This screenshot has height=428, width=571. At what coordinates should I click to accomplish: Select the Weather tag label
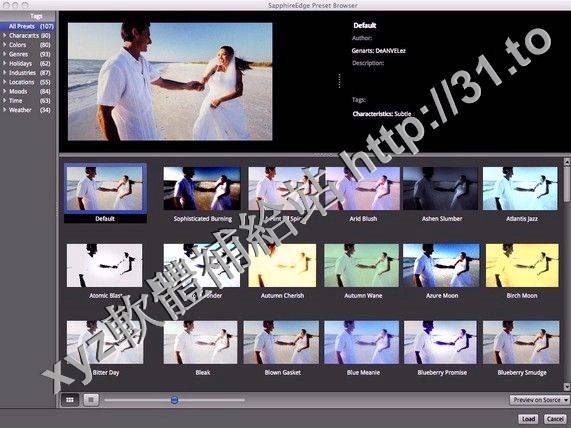click(x=20, y=110)
